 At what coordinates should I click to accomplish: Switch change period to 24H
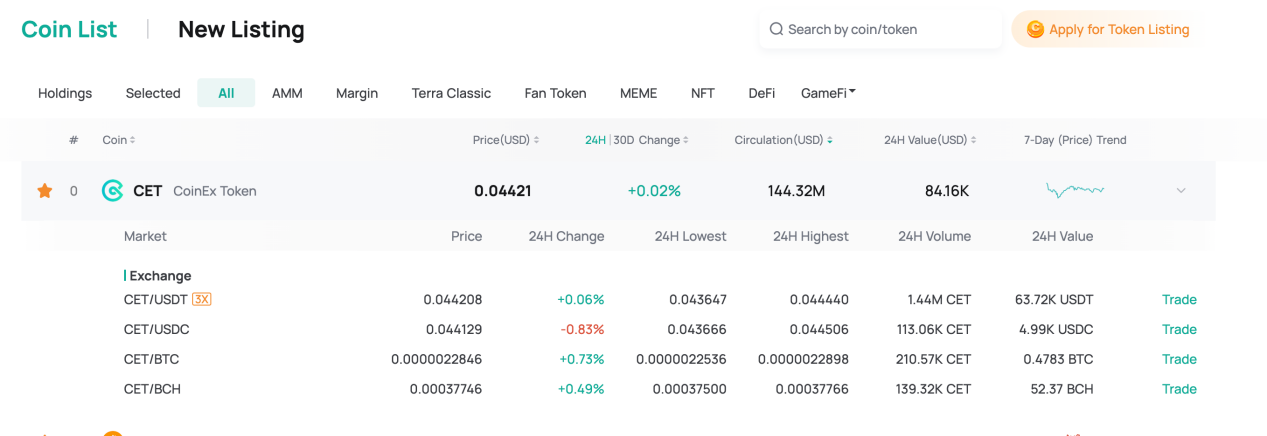(x=596, y=140)
